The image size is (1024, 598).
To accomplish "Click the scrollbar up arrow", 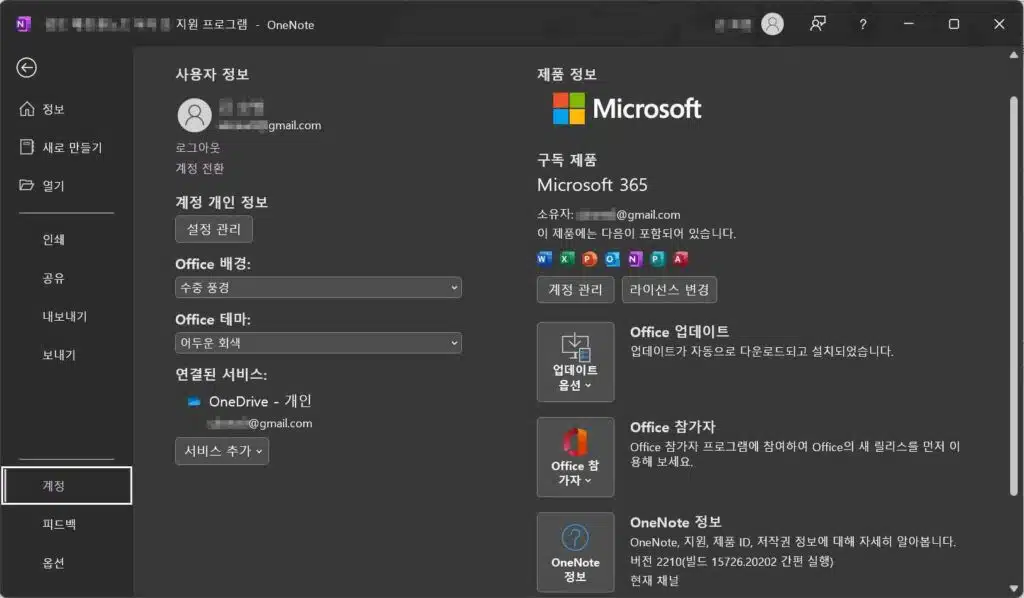I will pyautogui.click(x=1014, y=55).
